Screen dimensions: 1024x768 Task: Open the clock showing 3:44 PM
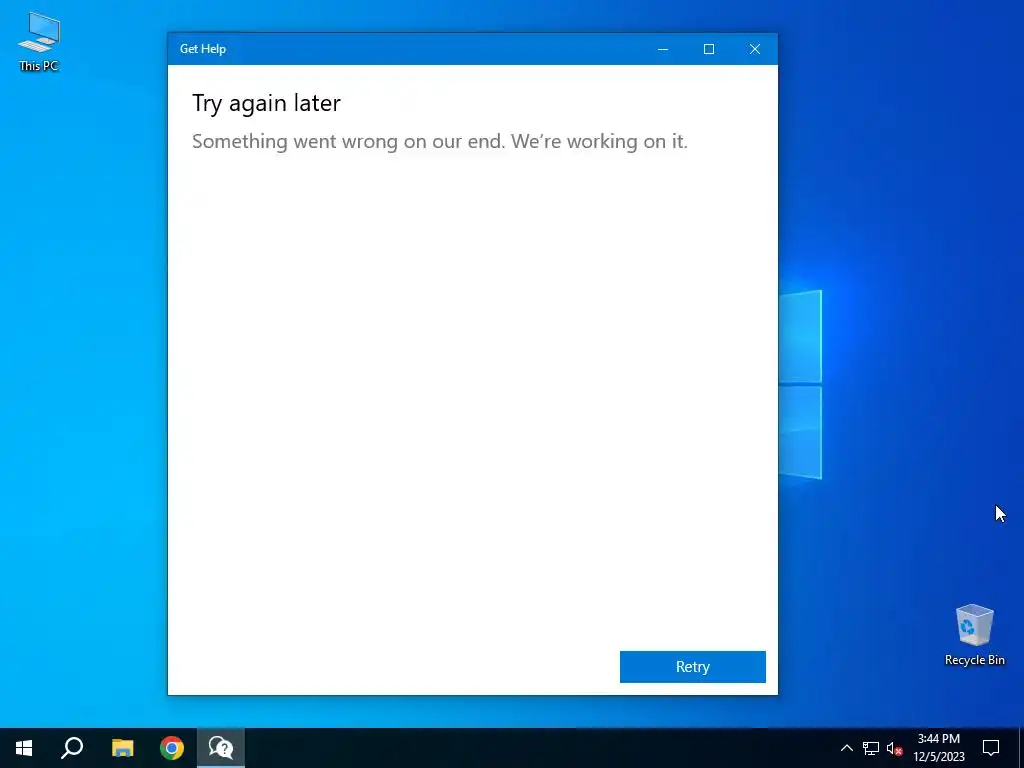938,748
